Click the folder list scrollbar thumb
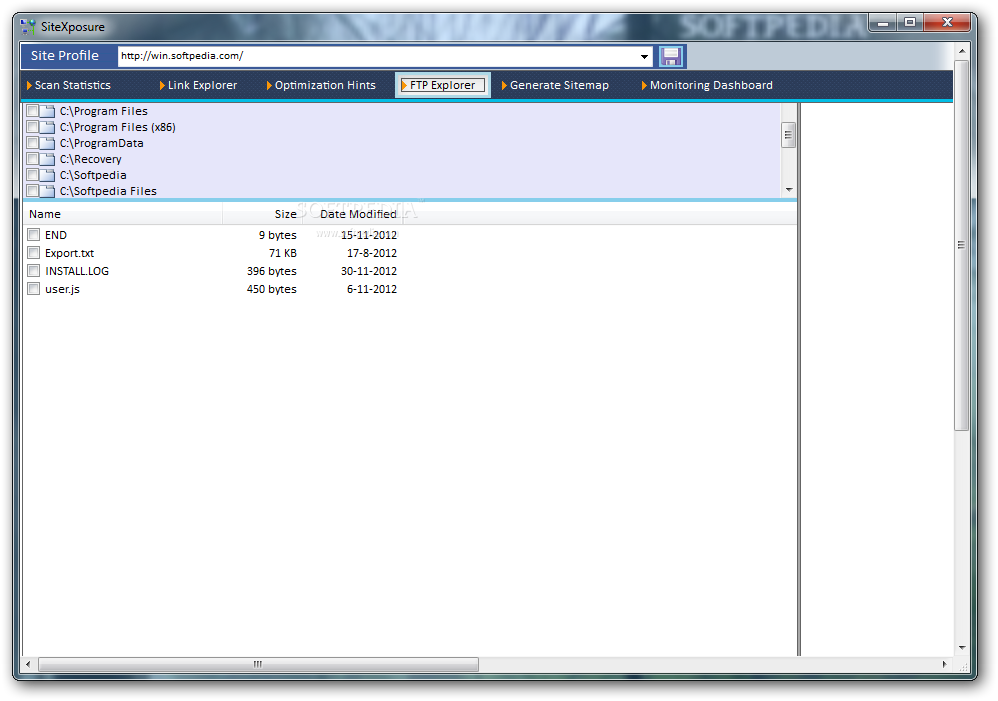The image size is (998, 701). (788, 134)
